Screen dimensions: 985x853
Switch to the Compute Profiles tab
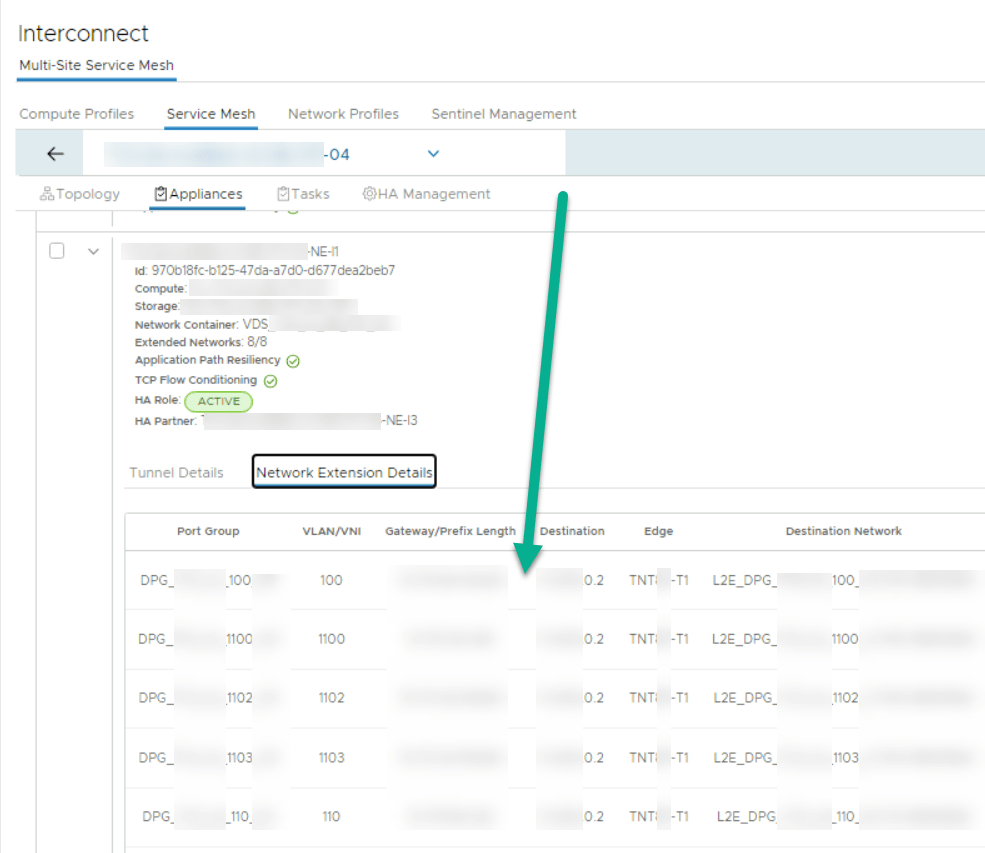coord(77,114)
